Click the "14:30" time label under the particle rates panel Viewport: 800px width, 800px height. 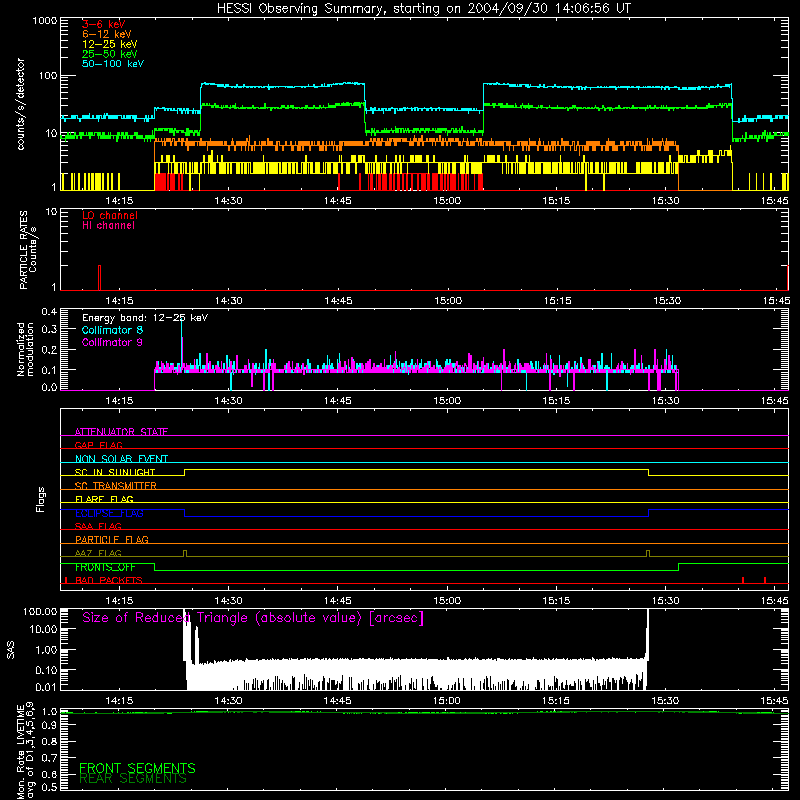(x=229, y=301)
